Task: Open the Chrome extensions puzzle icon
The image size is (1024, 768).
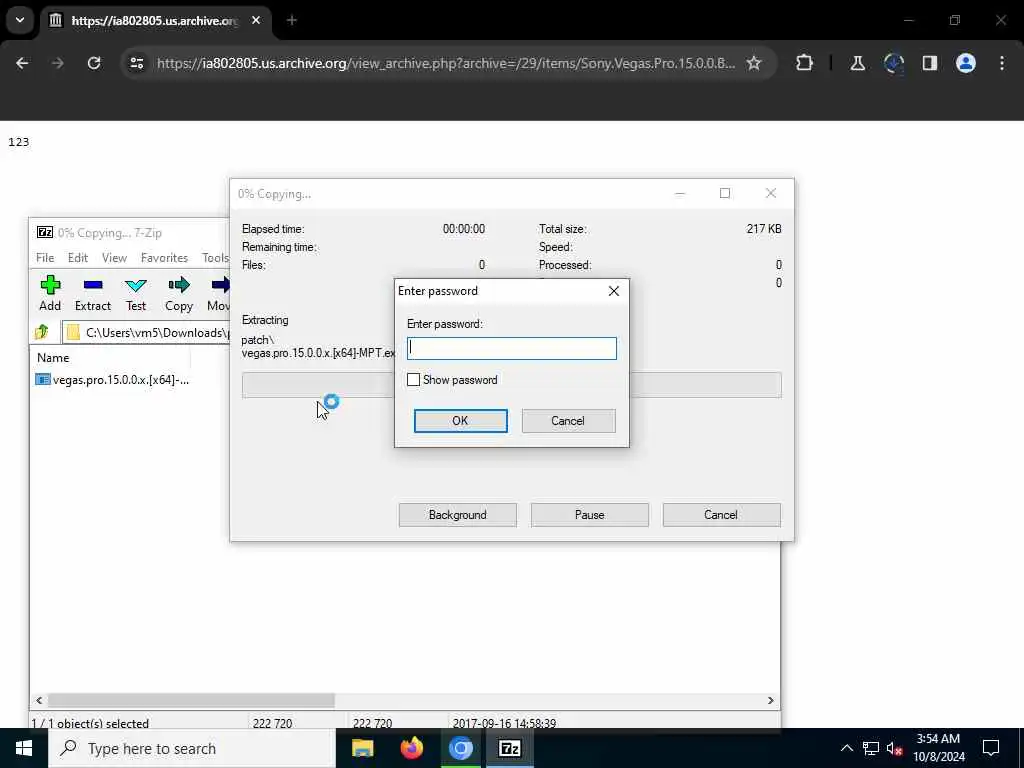Action: coord(805,63)
